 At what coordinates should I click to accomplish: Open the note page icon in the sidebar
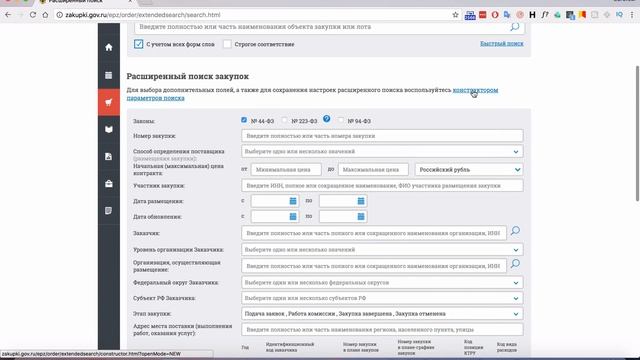(x=109, y=211)
